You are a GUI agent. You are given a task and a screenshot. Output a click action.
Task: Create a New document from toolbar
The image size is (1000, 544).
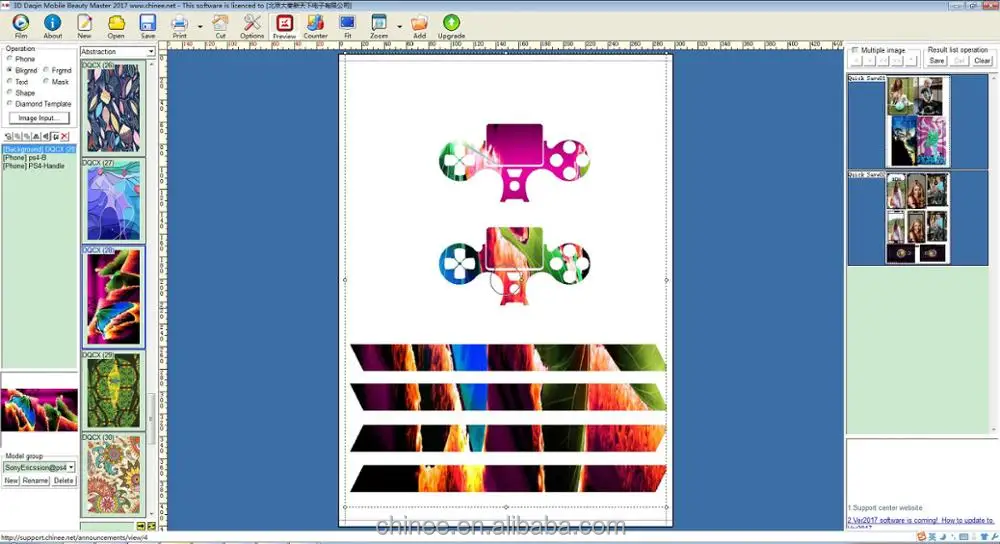84,26
